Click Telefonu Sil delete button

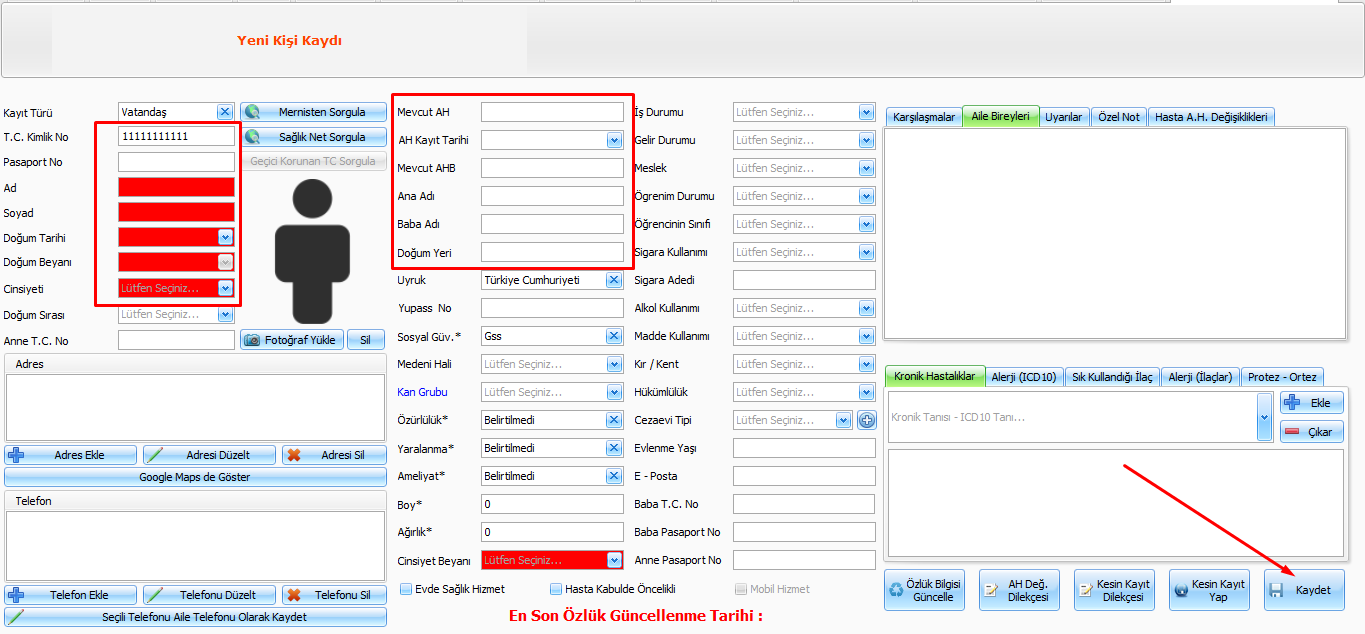click(334, 595)
